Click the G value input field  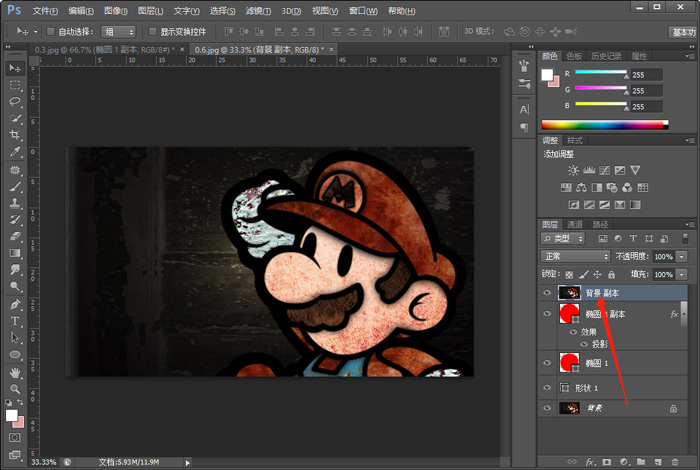click(x=646, y=91)
